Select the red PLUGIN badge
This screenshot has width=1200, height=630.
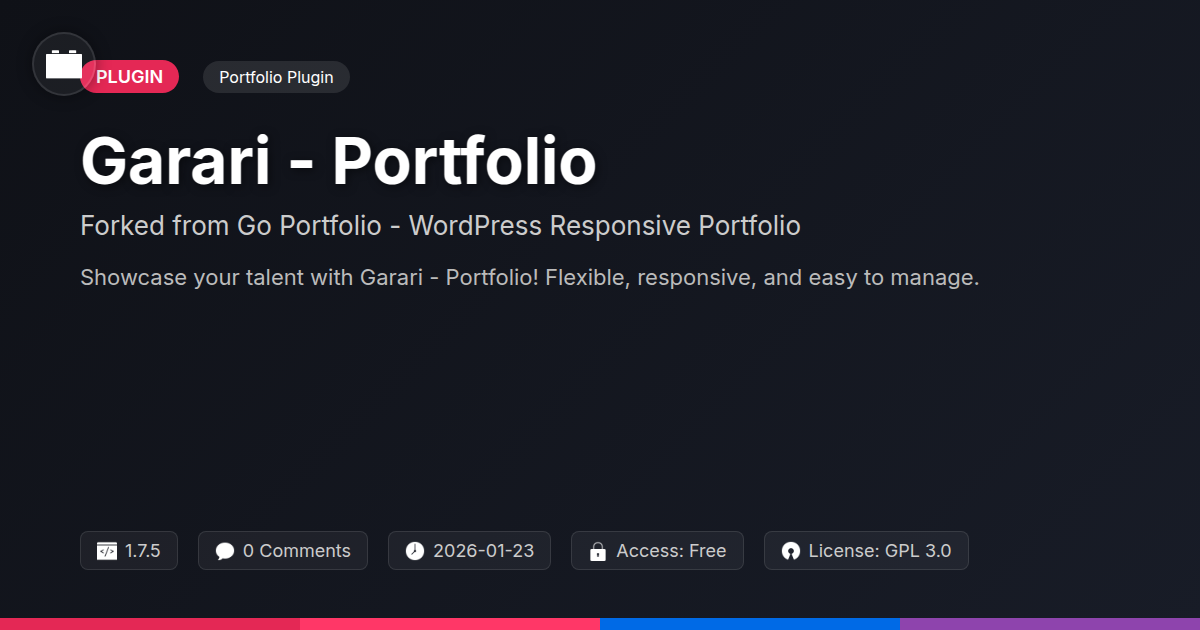pyautogui.click(x=130, y=77)
